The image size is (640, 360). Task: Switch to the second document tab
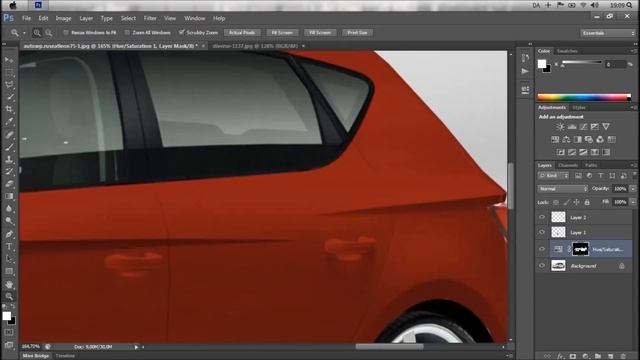click(x=256, y=46)
